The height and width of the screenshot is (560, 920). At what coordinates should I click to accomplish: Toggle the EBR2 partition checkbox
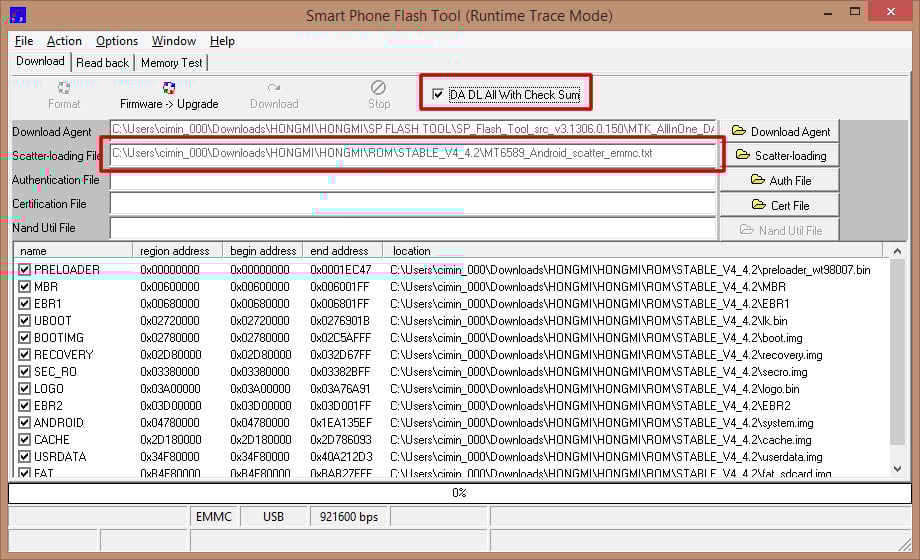click(24, 406)
